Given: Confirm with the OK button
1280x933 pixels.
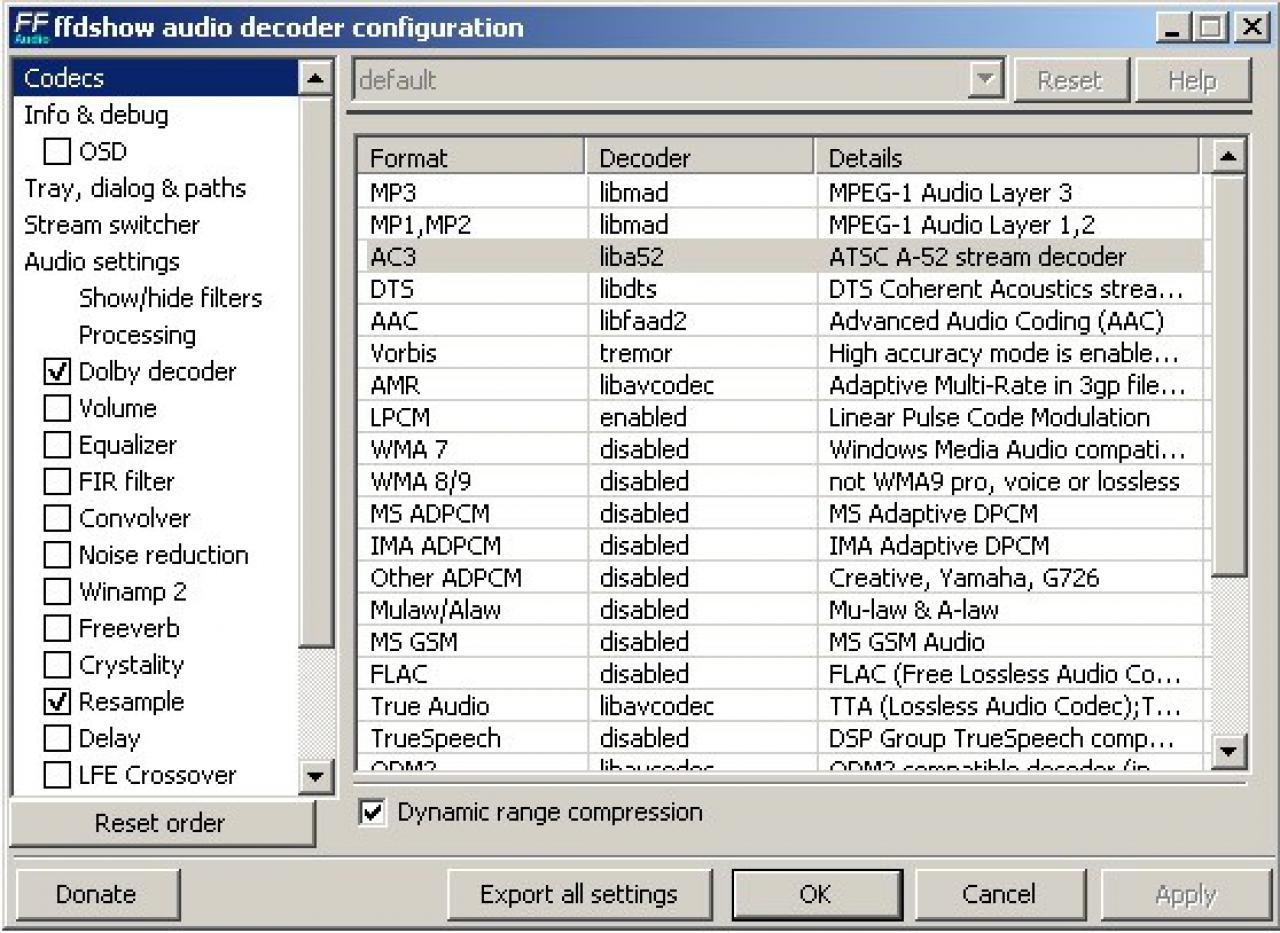Looking at the screenshot, I should pos(815,894).
